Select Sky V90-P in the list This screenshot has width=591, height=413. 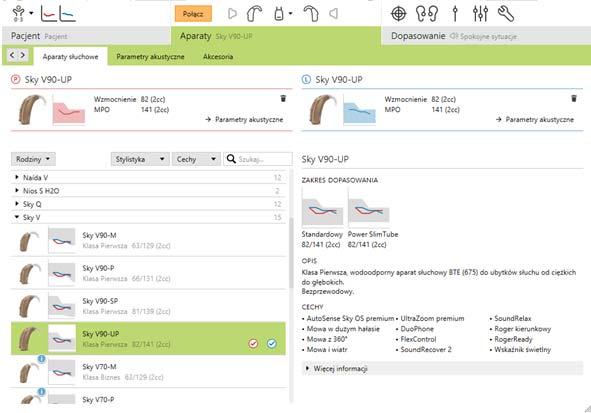pos(148,273)
